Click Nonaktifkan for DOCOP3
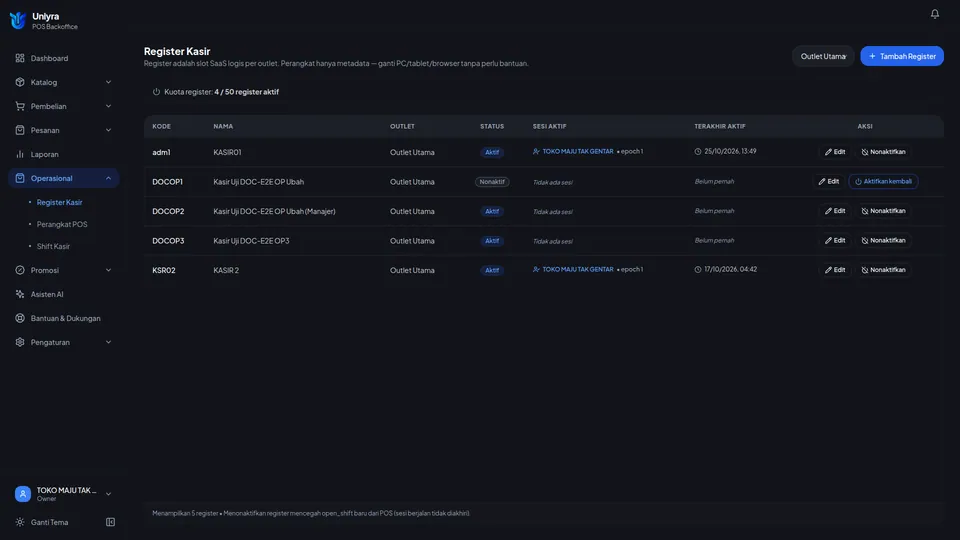 (883, 240)
